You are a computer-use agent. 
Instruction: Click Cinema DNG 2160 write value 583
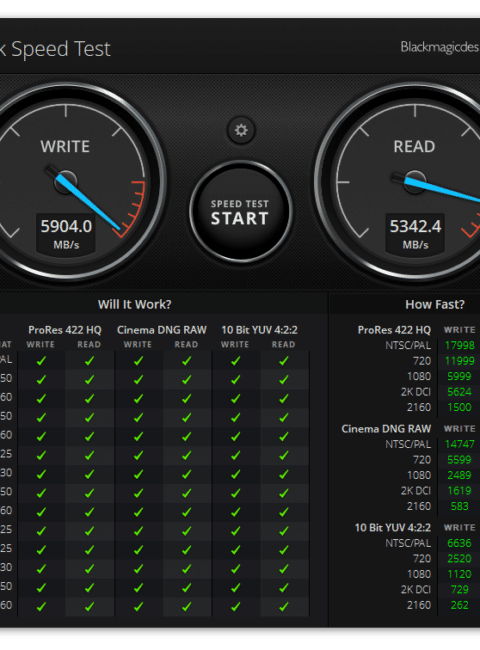pos(459,507)
